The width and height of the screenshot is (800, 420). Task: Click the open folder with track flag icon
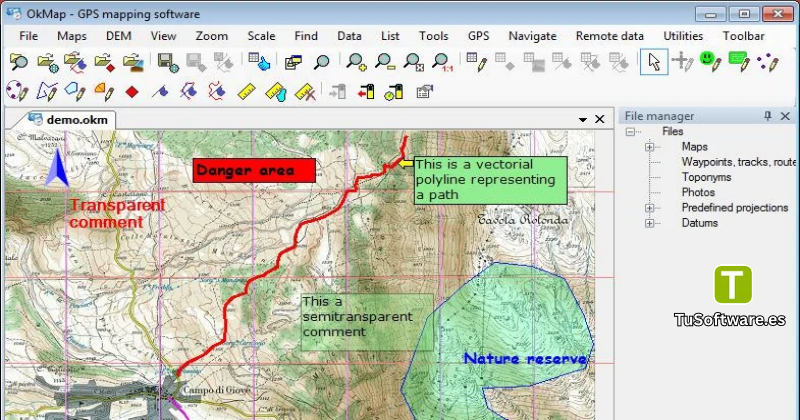(x=76, y=62)
